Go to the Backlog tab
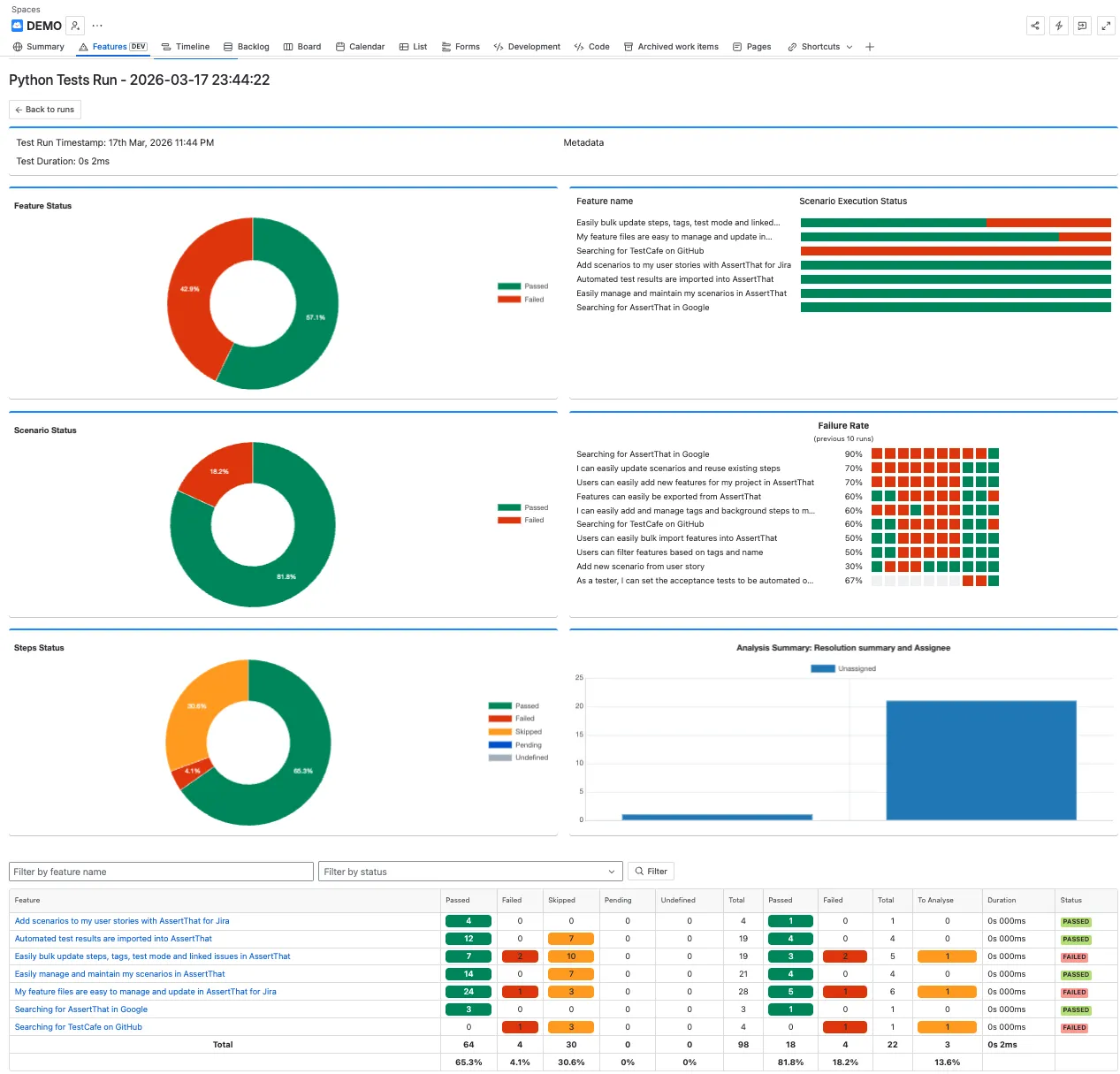Image resolution: width=1120 pixels, height=1074 pixels. click(x=247, y=47)
